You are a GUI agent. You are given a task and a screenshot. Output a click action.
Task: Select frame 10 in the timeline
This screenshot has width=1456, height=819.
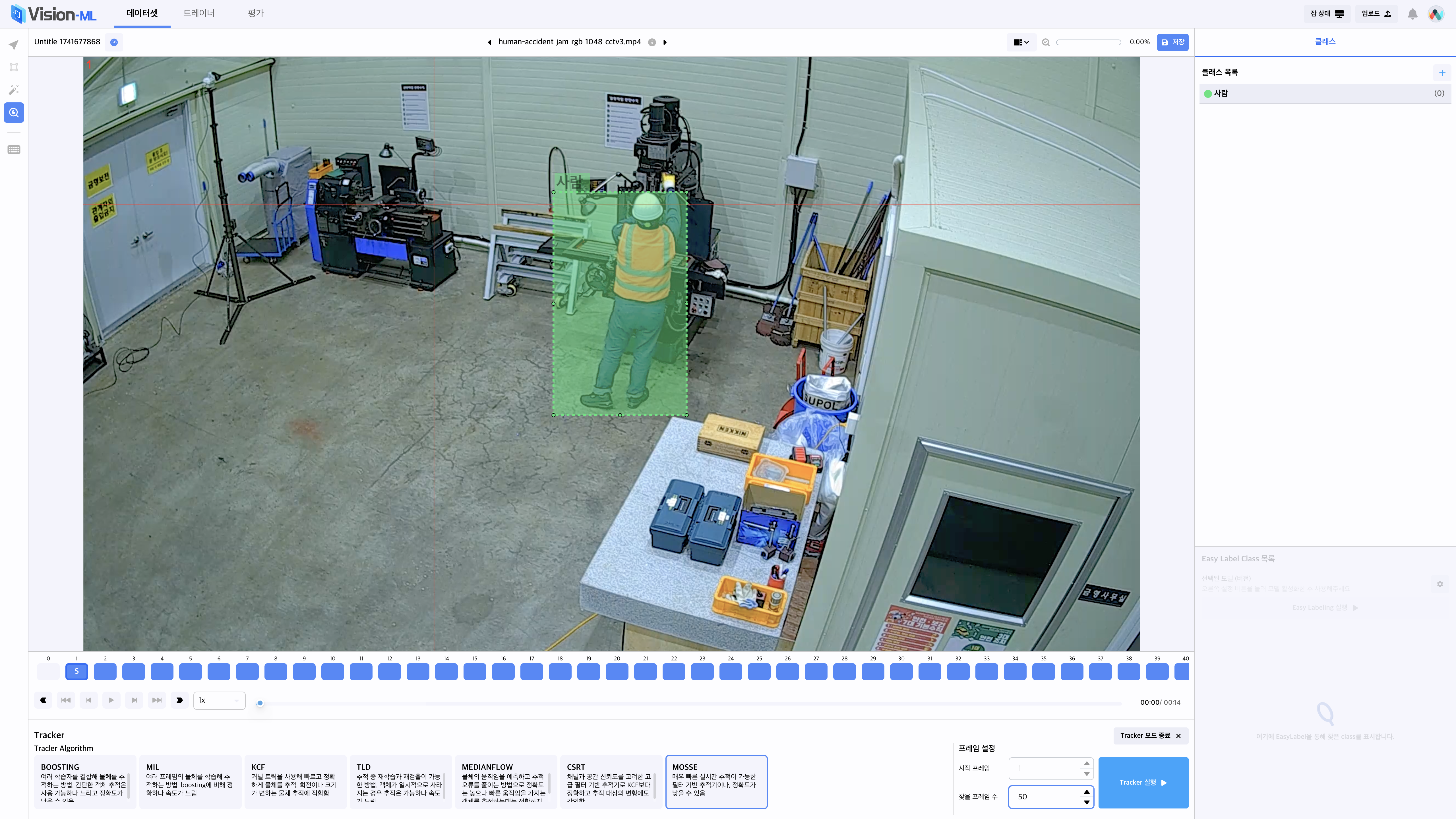(332, 671)
